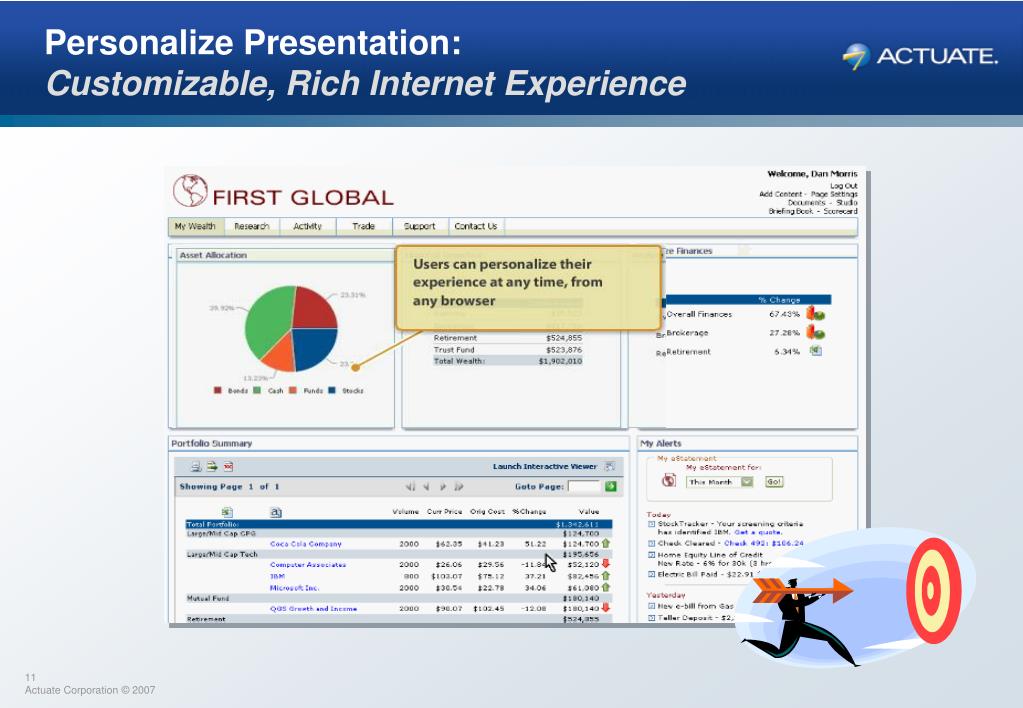Screen dimensions: 1023x708
Task: Tick the Teller Deposit alert box
Action: coord(651,617)
